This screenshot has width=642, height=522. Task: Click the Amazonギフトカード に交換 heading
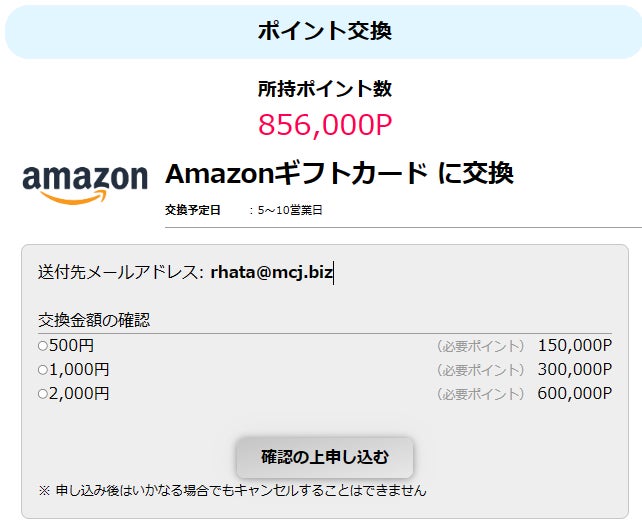pyautogui.click(x=339, y=173)
